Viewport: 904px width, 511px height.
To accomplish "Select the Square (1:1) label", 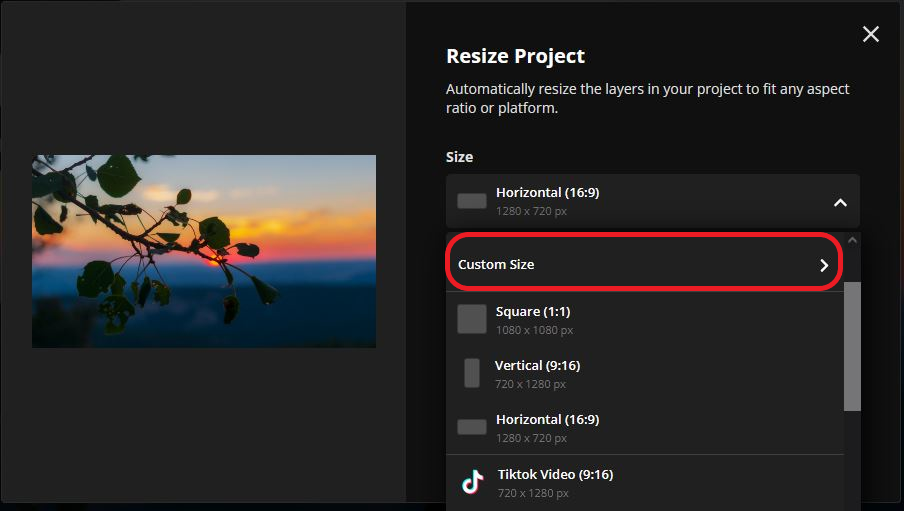I will pyautogui.click(x=531, y=312).
